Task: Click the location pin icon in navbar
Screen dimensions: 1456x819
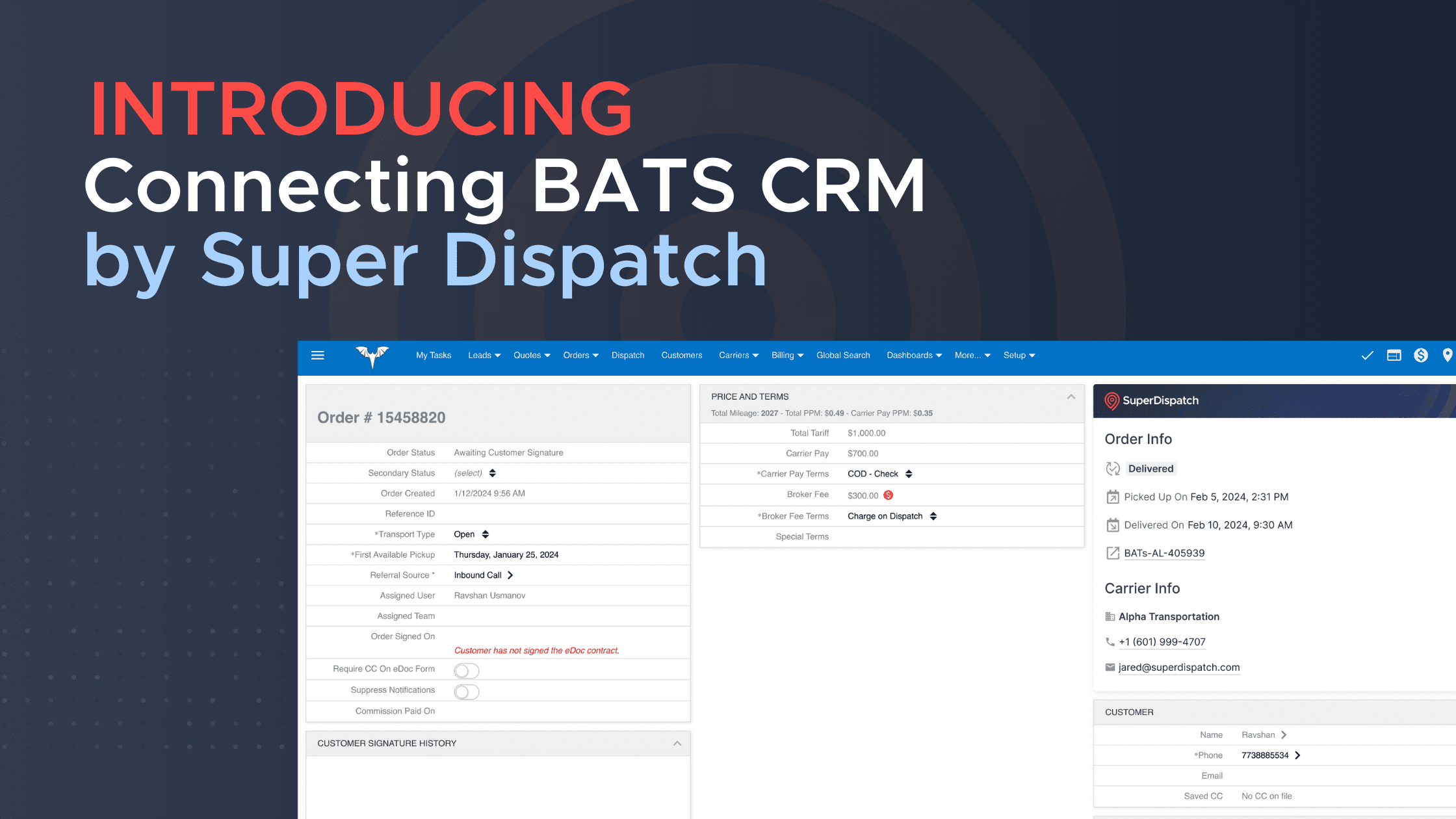Action: point(1447,356)
